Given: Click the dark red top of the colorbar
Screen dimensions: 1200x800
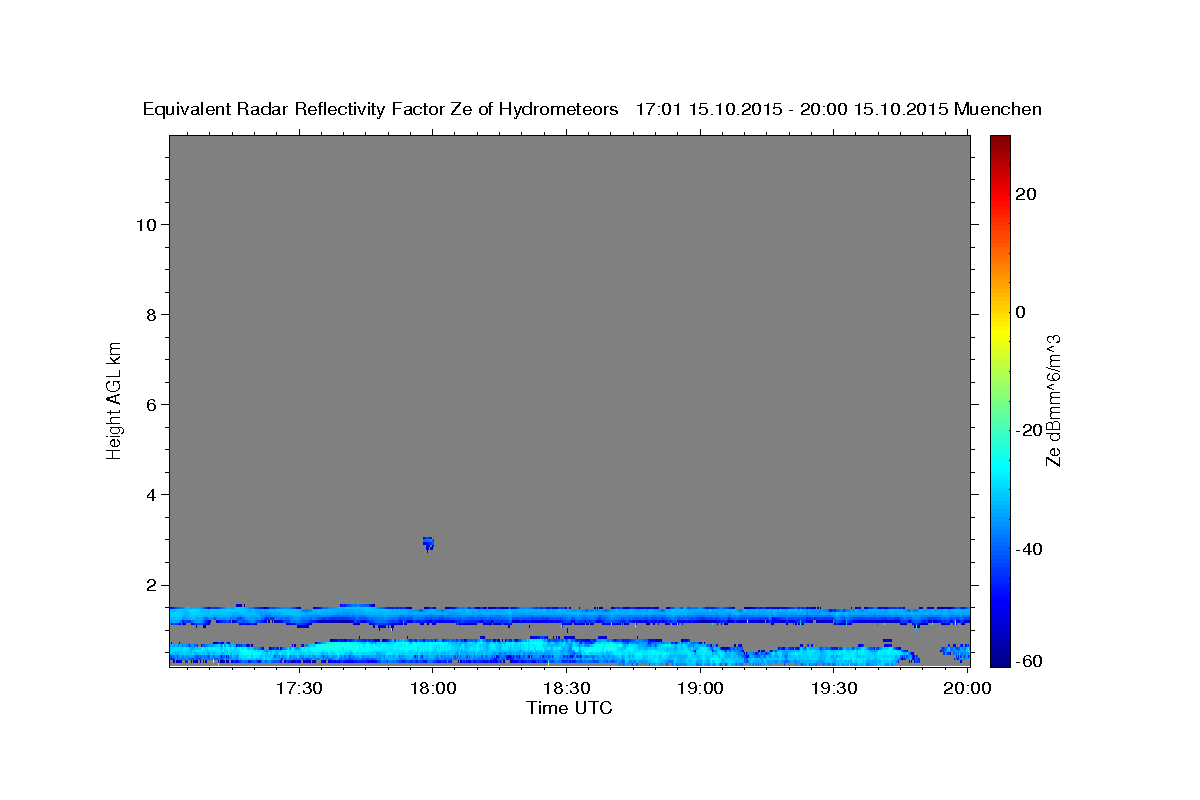Looking at the screenshot, I should [1000, 143].
